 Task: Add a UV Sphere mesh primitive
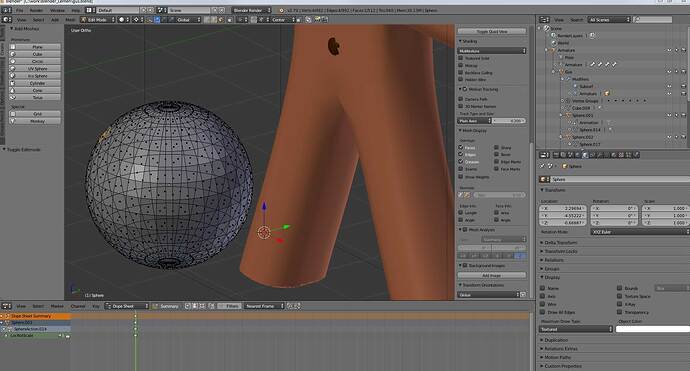click(34, 69)
